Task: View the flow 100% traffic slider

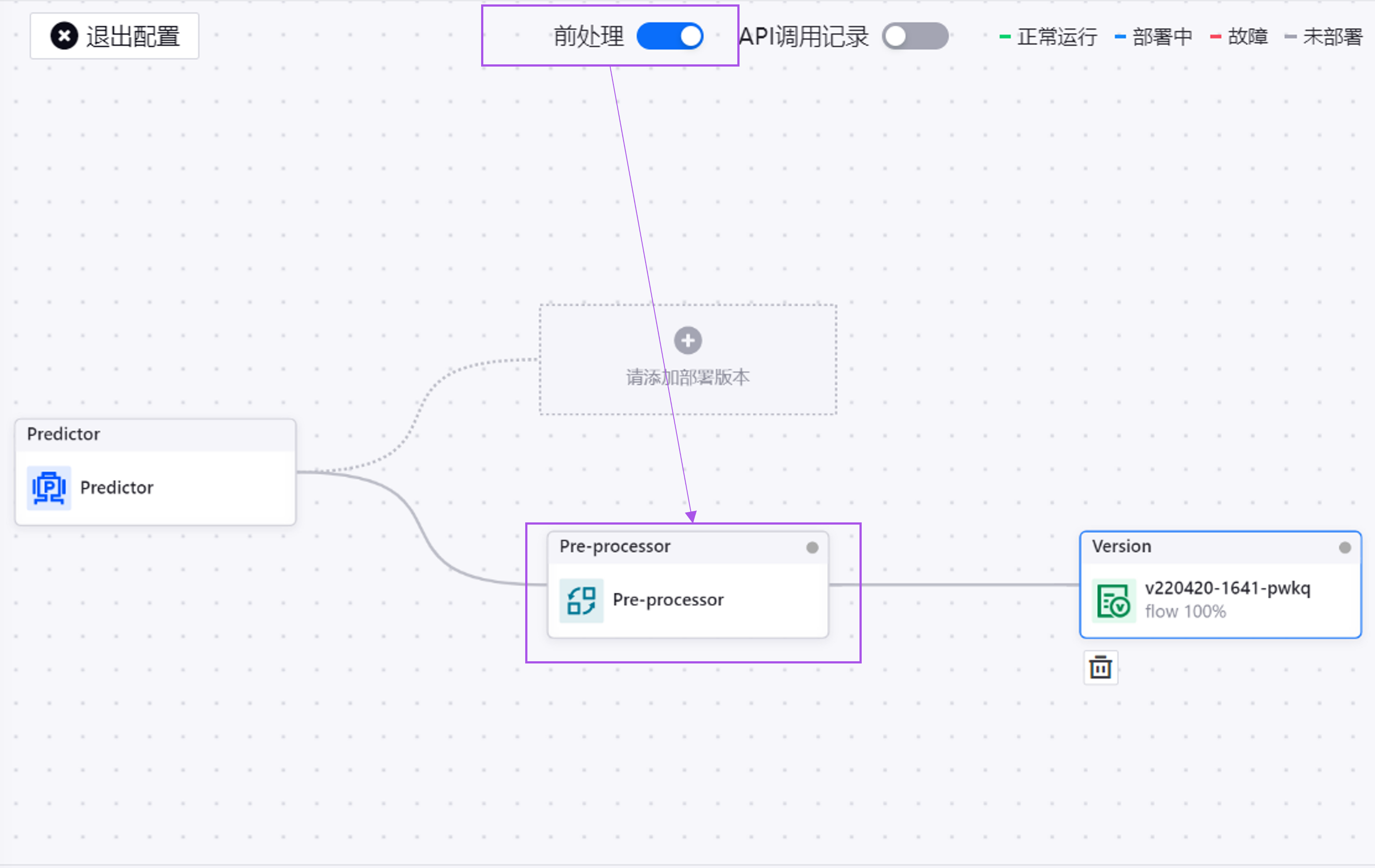Action: tap(1186, 611)
